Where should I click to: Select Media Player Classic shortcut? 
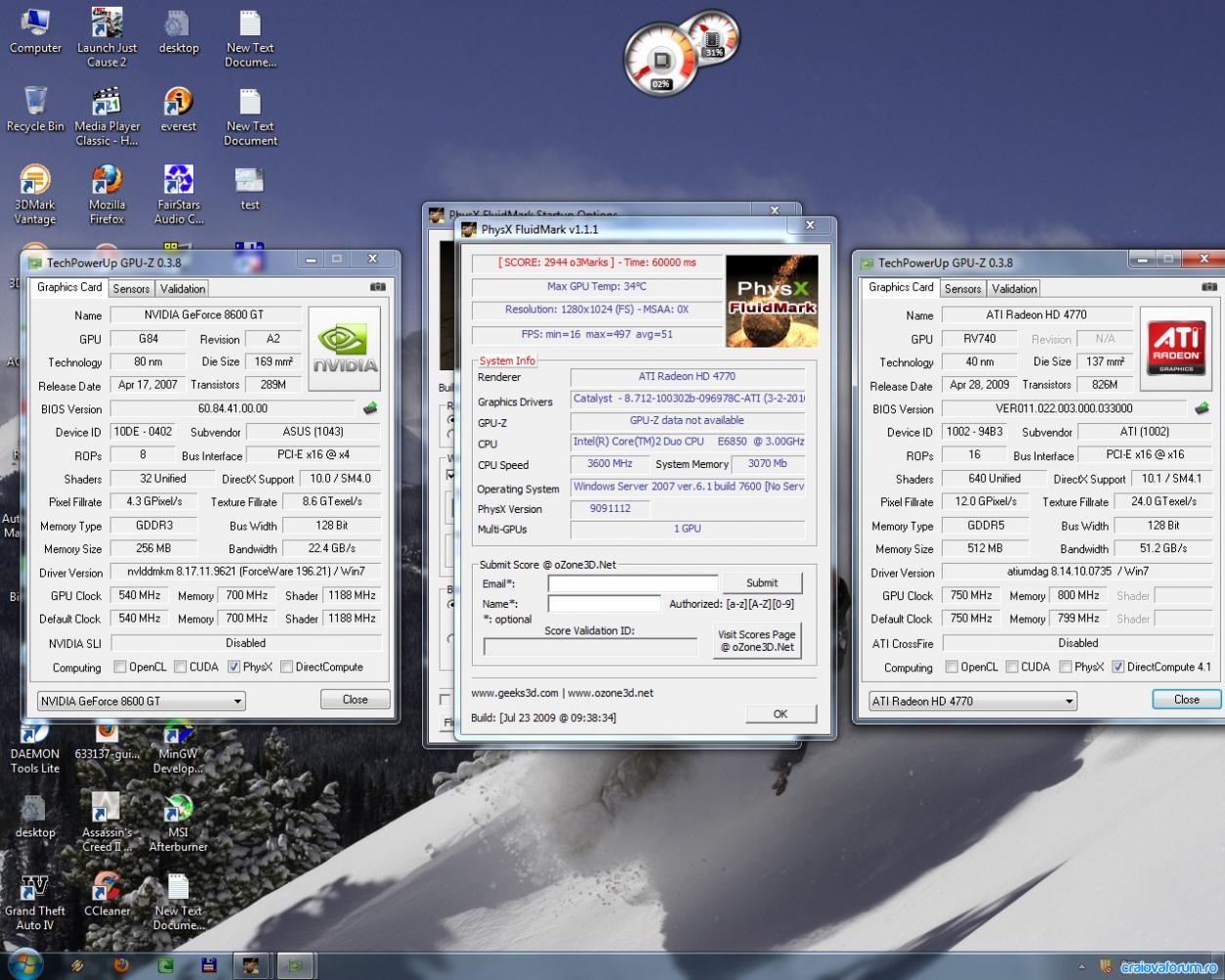point(106,116)
